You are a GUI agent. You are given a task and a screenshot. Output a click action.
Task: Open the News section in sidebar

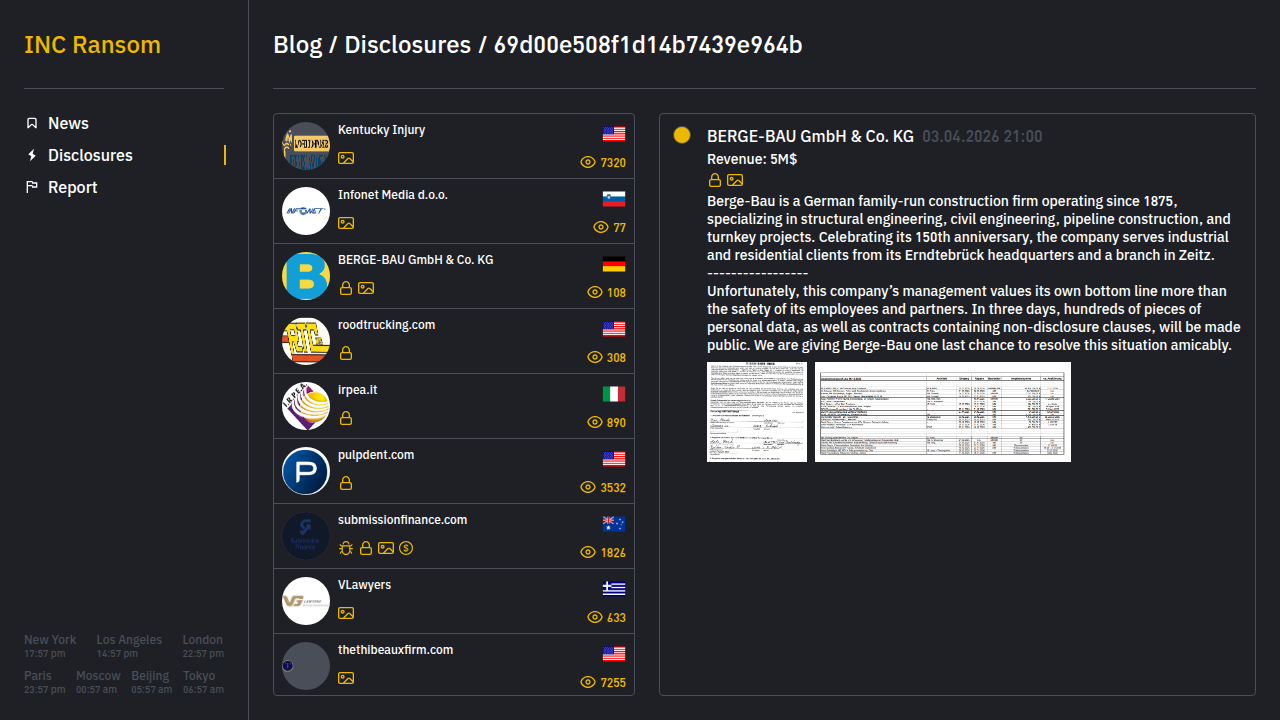point(68,123)
